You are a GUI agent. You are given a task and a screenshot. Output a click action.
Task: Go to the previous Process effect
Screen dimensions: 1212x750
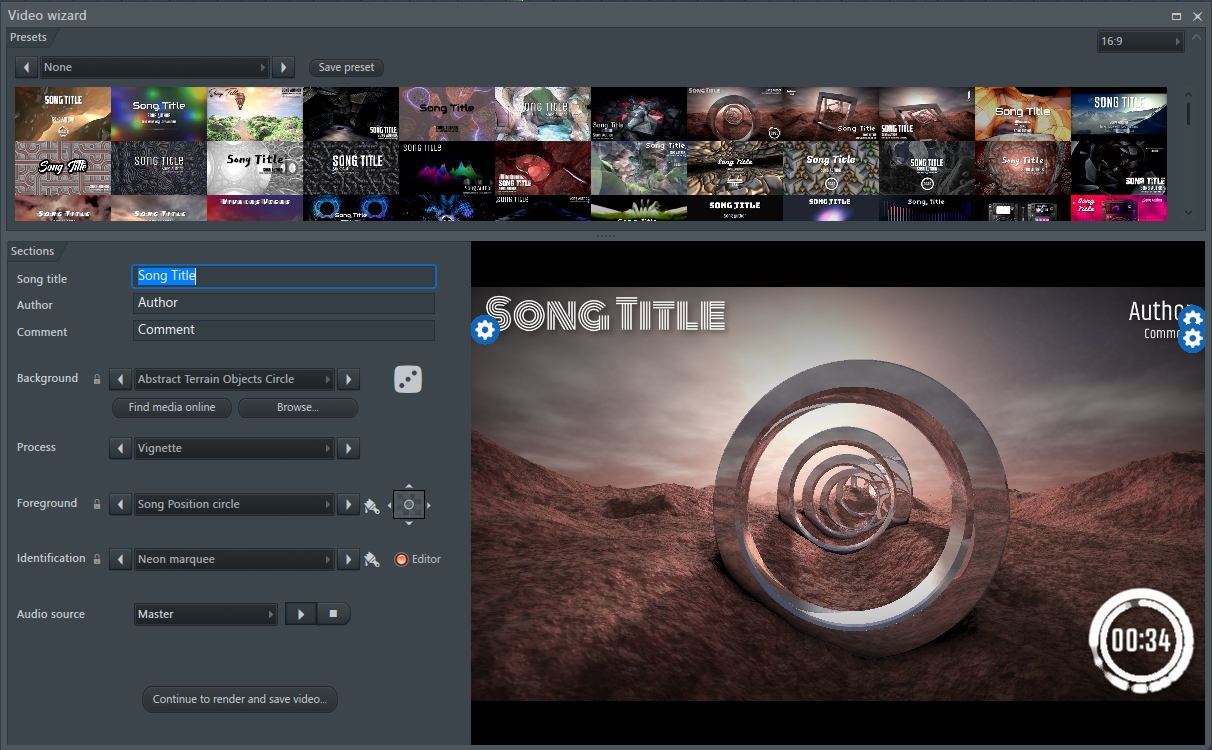click(120, 449)
